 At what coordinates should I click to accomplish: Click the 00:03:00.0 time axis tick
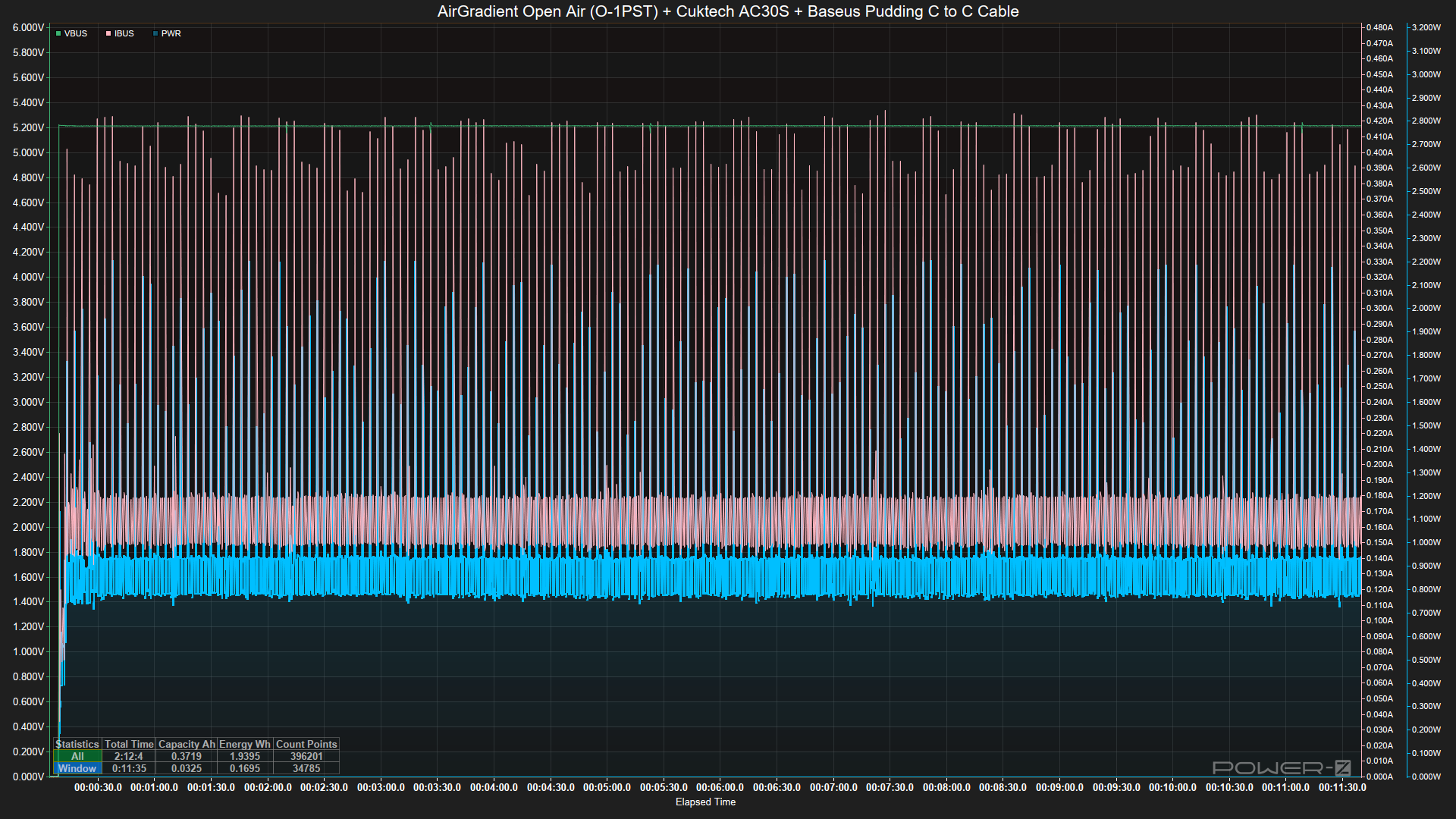[x=381, y=787]
